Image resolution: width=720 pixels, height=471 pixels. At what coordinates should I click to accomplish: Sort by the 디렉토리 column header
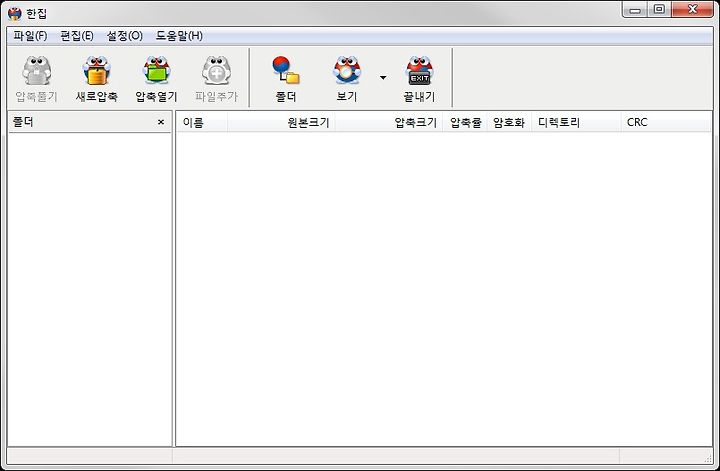pos(576,123)
